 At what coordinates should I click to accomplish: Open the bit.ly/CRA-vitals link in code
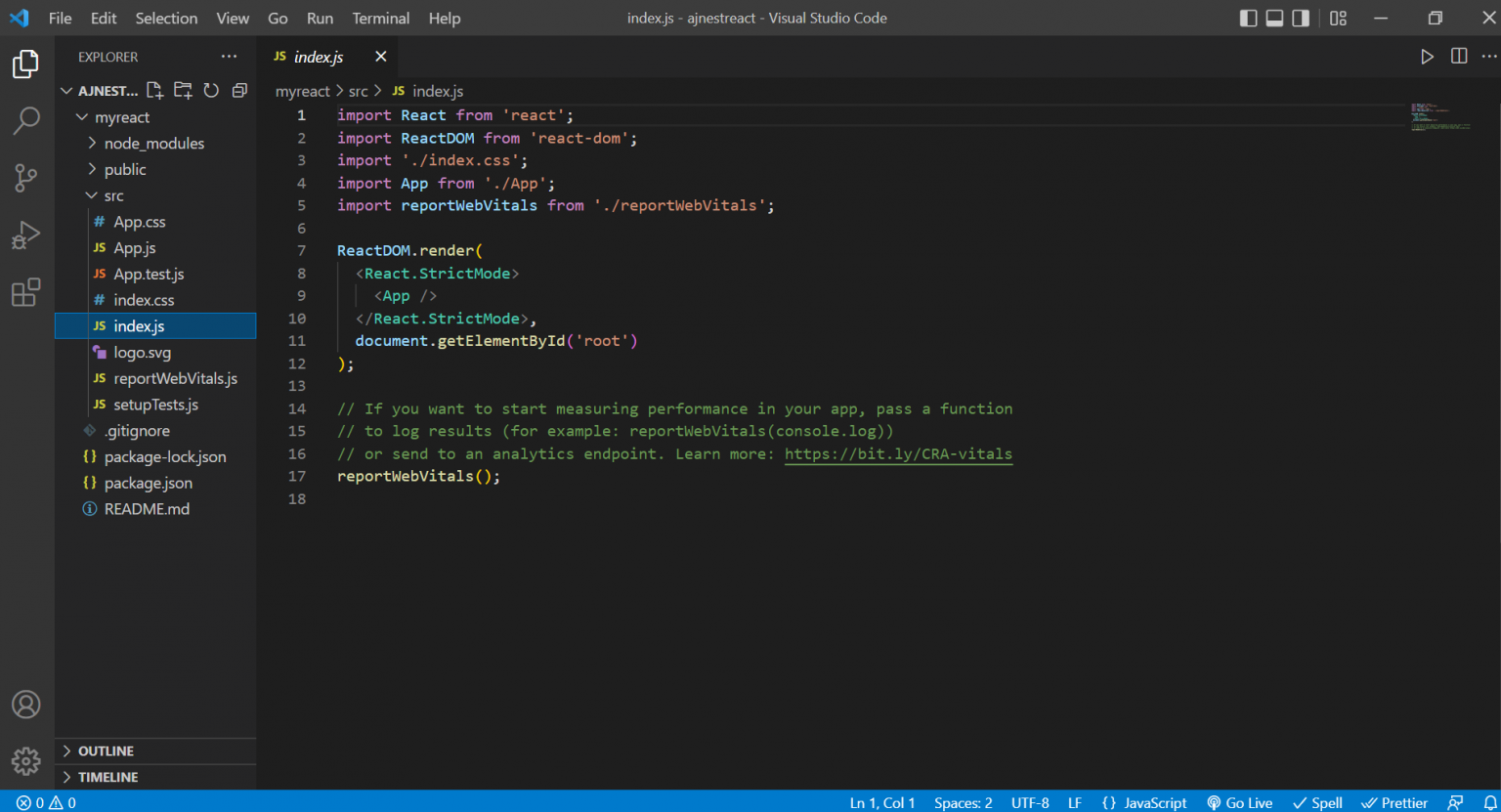[897, 454]
